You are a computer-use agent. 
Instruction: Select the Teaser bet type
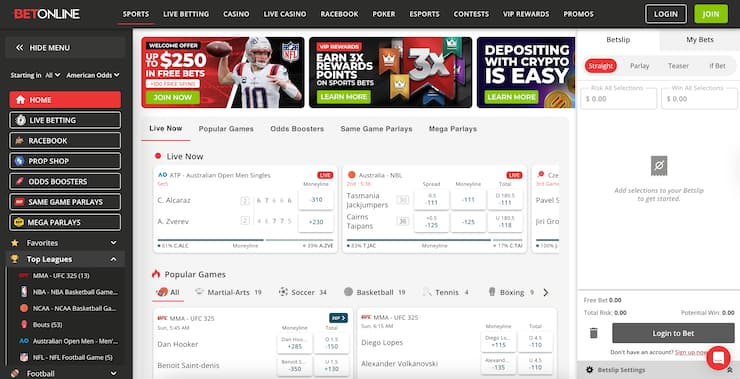pos(678,66)
